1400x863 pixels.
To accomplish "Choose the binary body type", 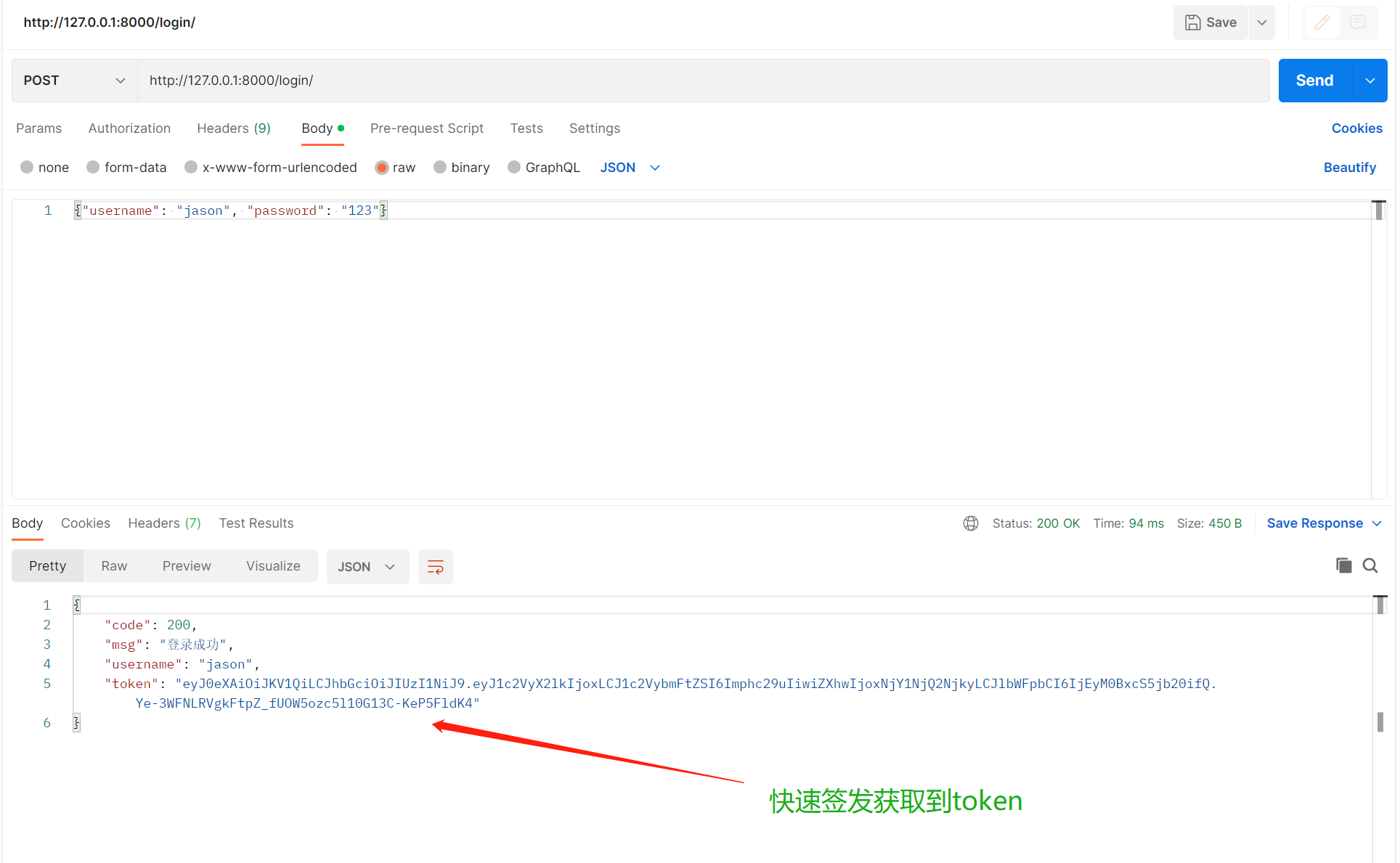I will point(440,168).
